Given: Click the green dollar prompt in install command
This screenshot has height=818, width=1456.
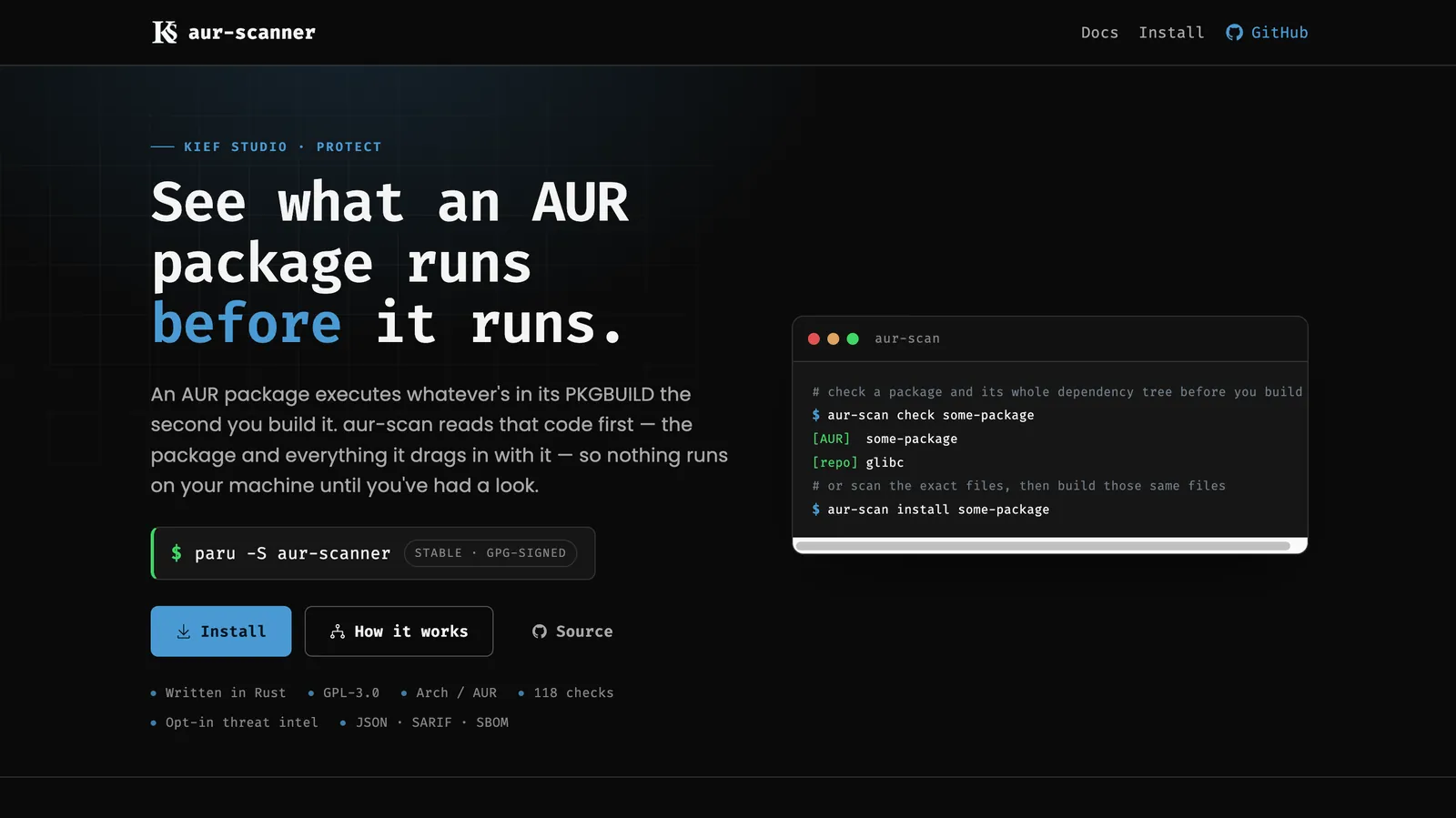Looking at the screenshot, I should [x=177, y=553].
